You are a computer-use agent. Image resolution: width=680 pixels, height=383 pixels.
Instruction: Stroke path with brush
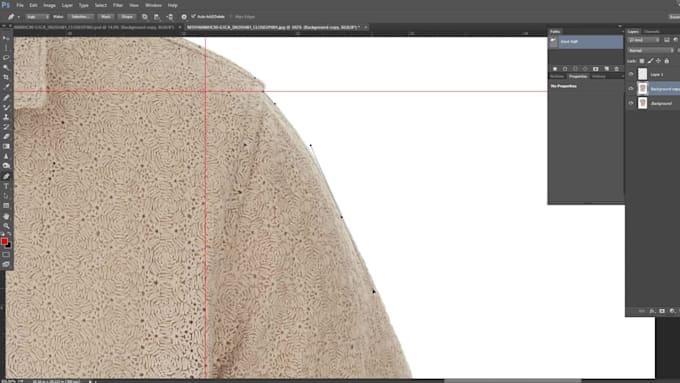coord(565,69)
